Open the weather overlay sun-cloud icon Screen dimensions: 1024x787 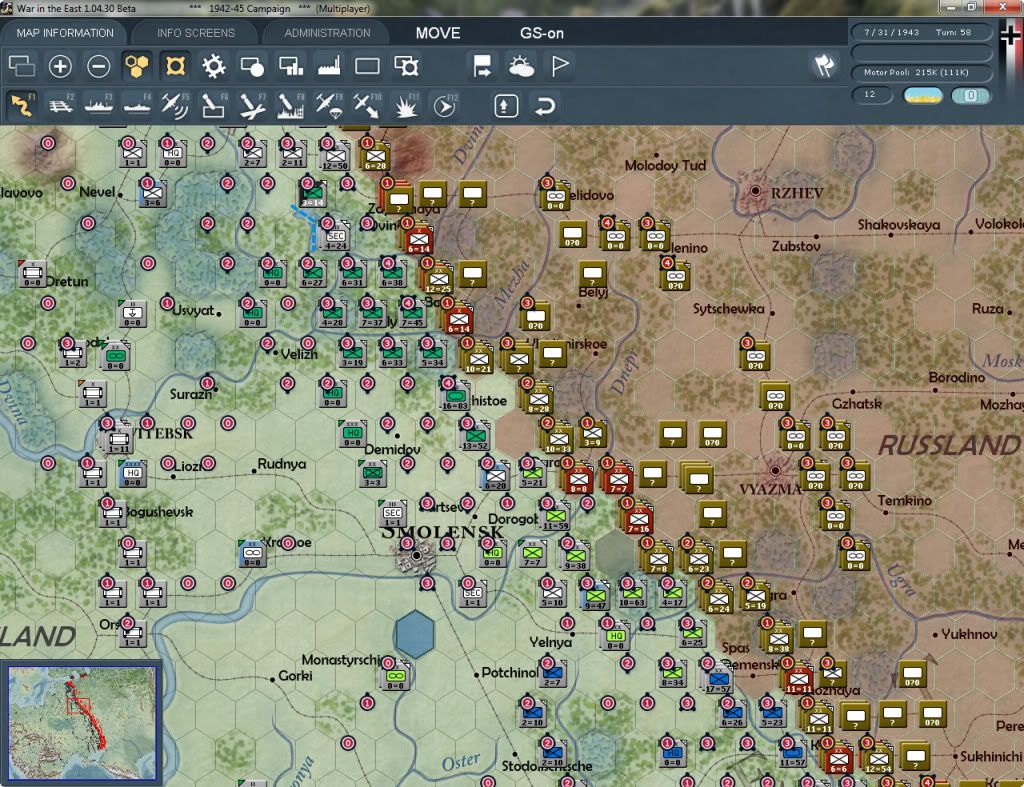[x=521, y=66]
